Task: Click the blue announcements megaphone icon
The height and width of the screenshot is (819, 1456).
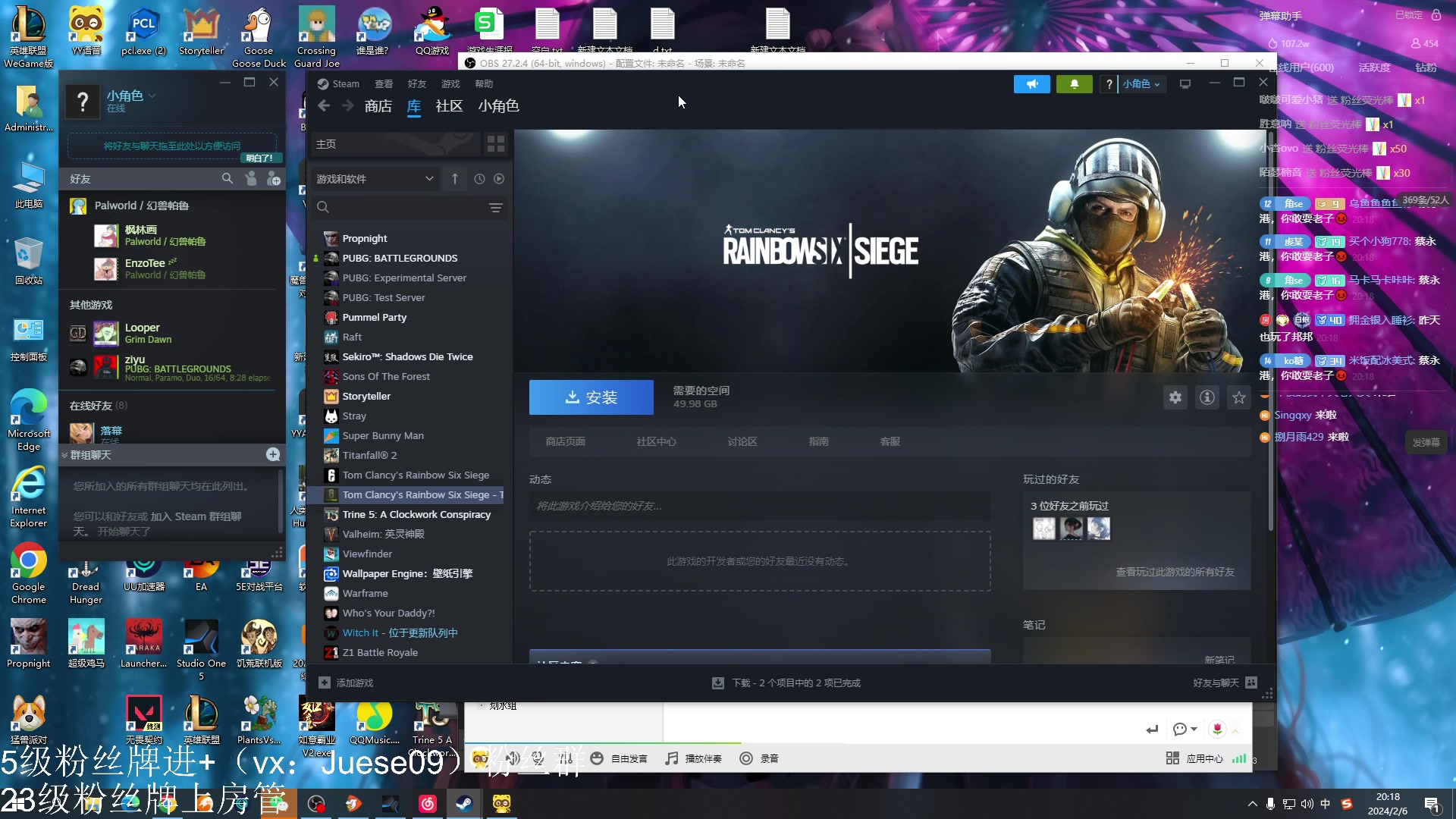Action: [1031, 84]
